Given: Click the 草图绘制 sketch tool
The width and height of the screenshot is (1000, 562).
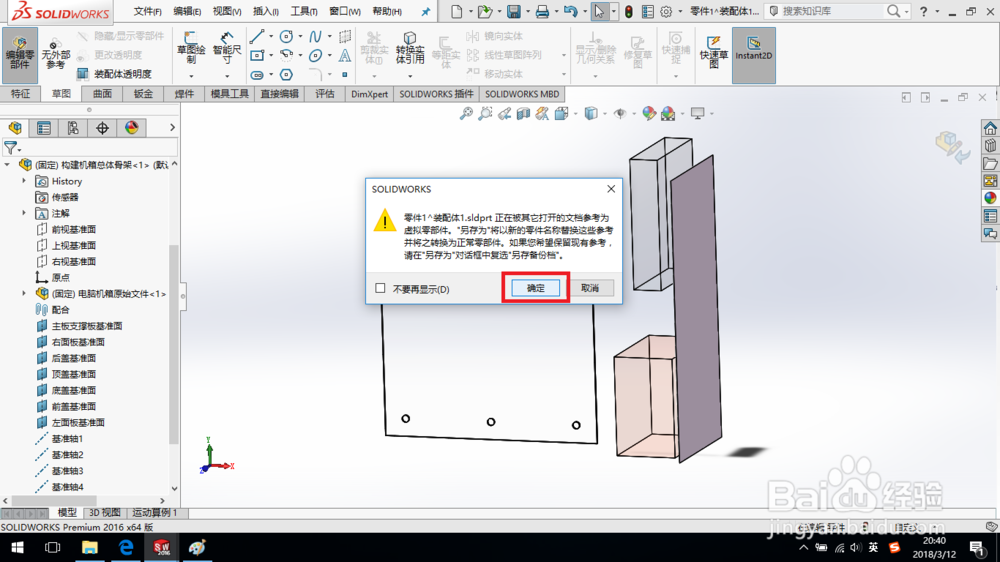Looking at the screenshot, I should [191, 48].
